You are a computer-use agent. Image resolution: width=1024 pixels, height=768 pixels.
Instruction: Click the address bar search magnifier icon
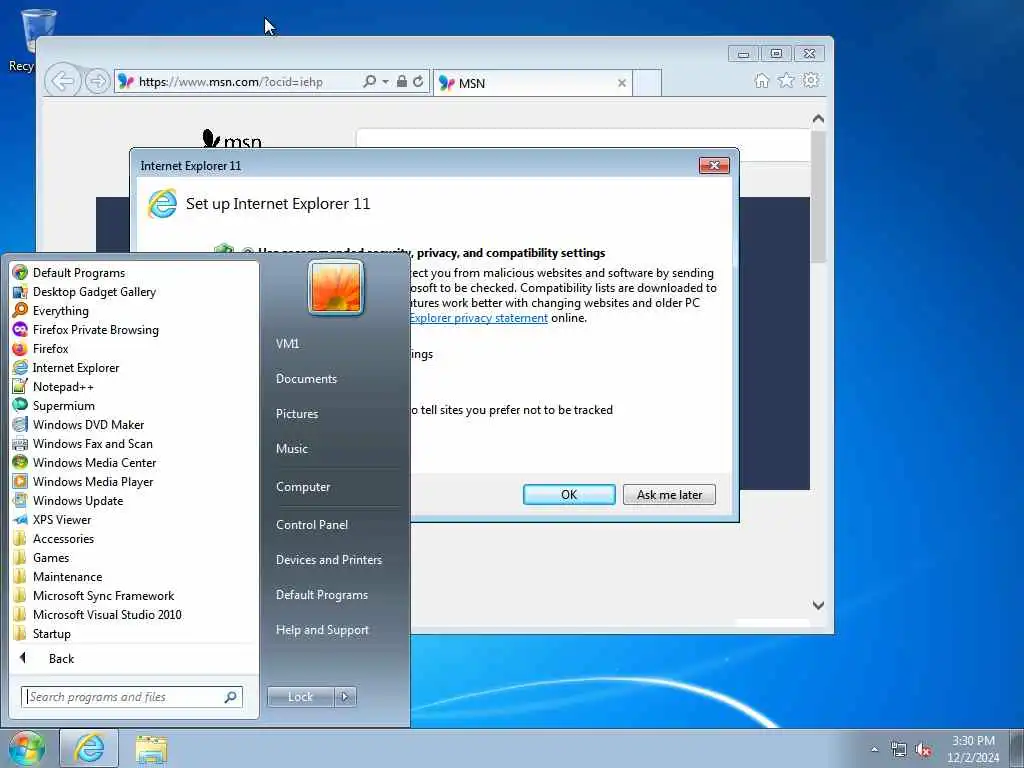tap(370, 82)
